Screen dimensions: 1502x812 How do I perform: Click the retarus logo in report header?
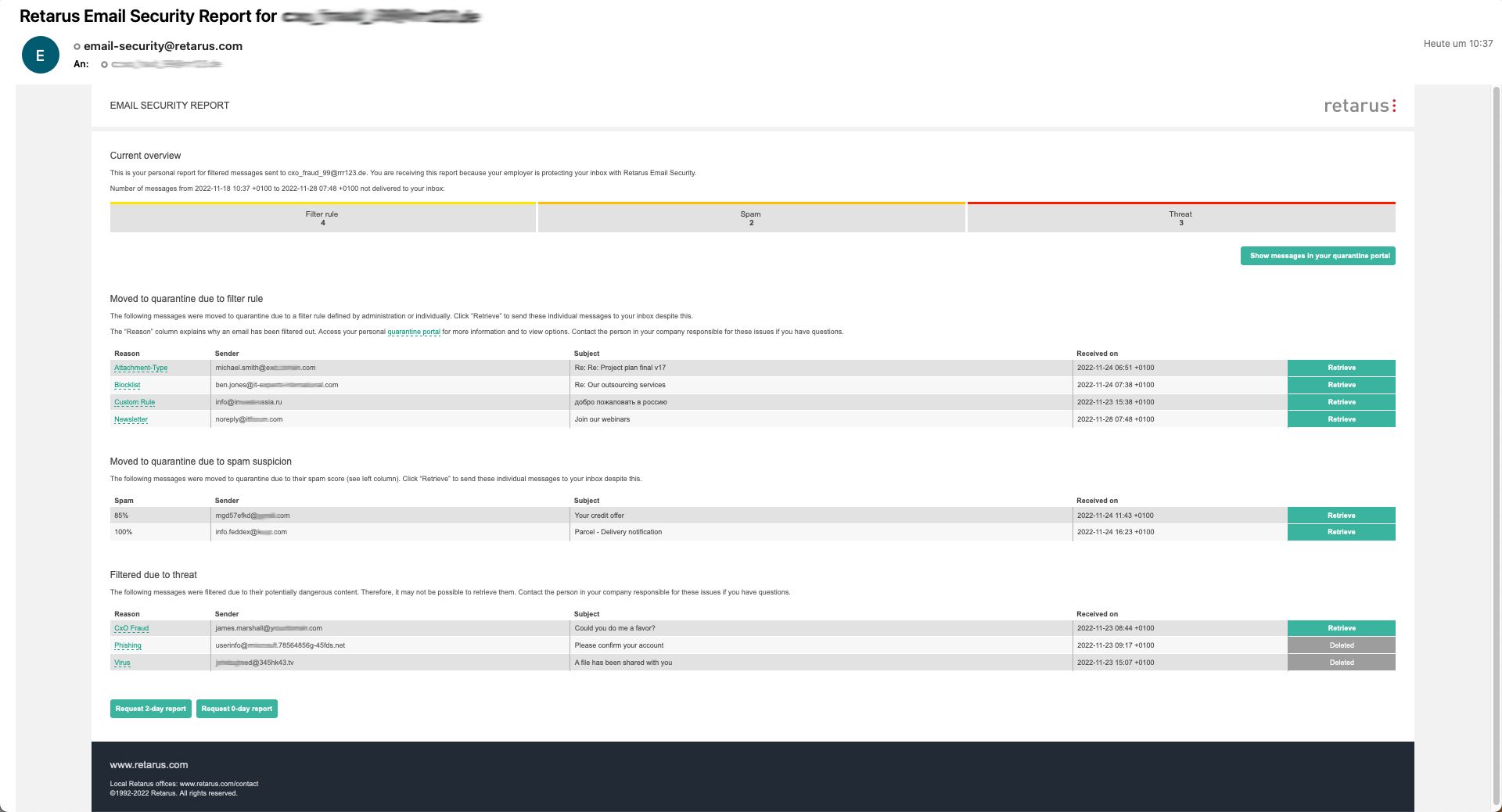[x=1360, y=106]
